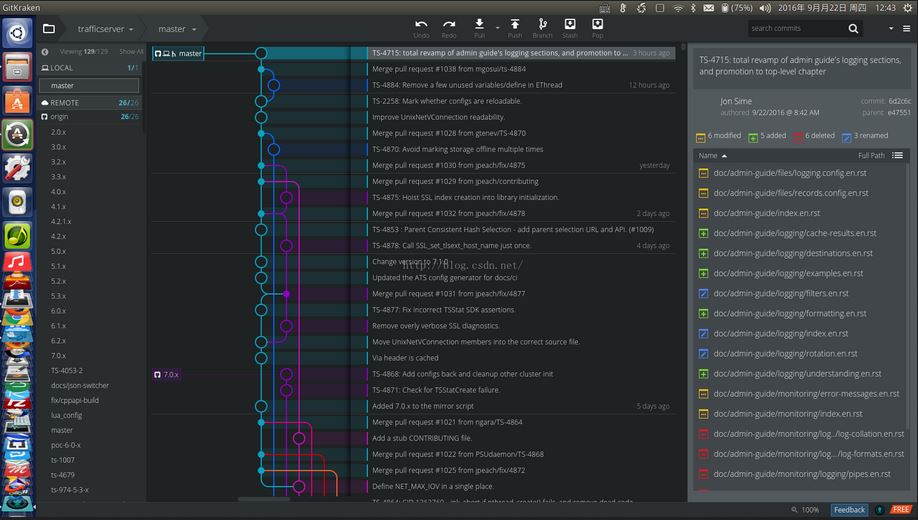Click Show All in the left panel
This screenshot has height=520, width=918.
(x=131, y=52)
